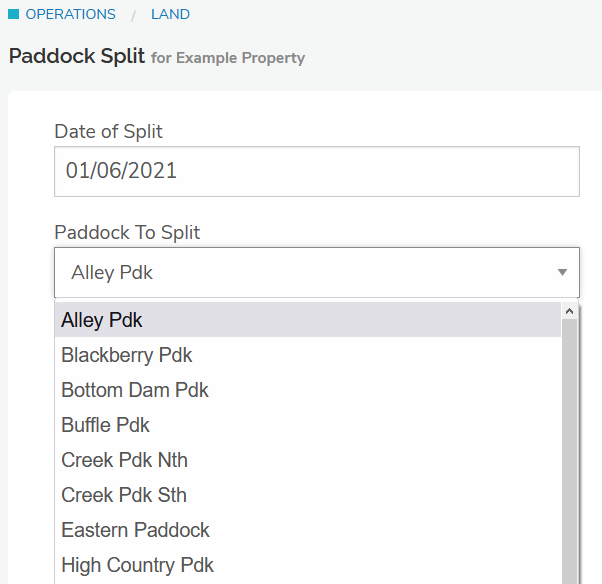
Task: Click the scrollbar up arrow in the list
Action: (570, 311)
